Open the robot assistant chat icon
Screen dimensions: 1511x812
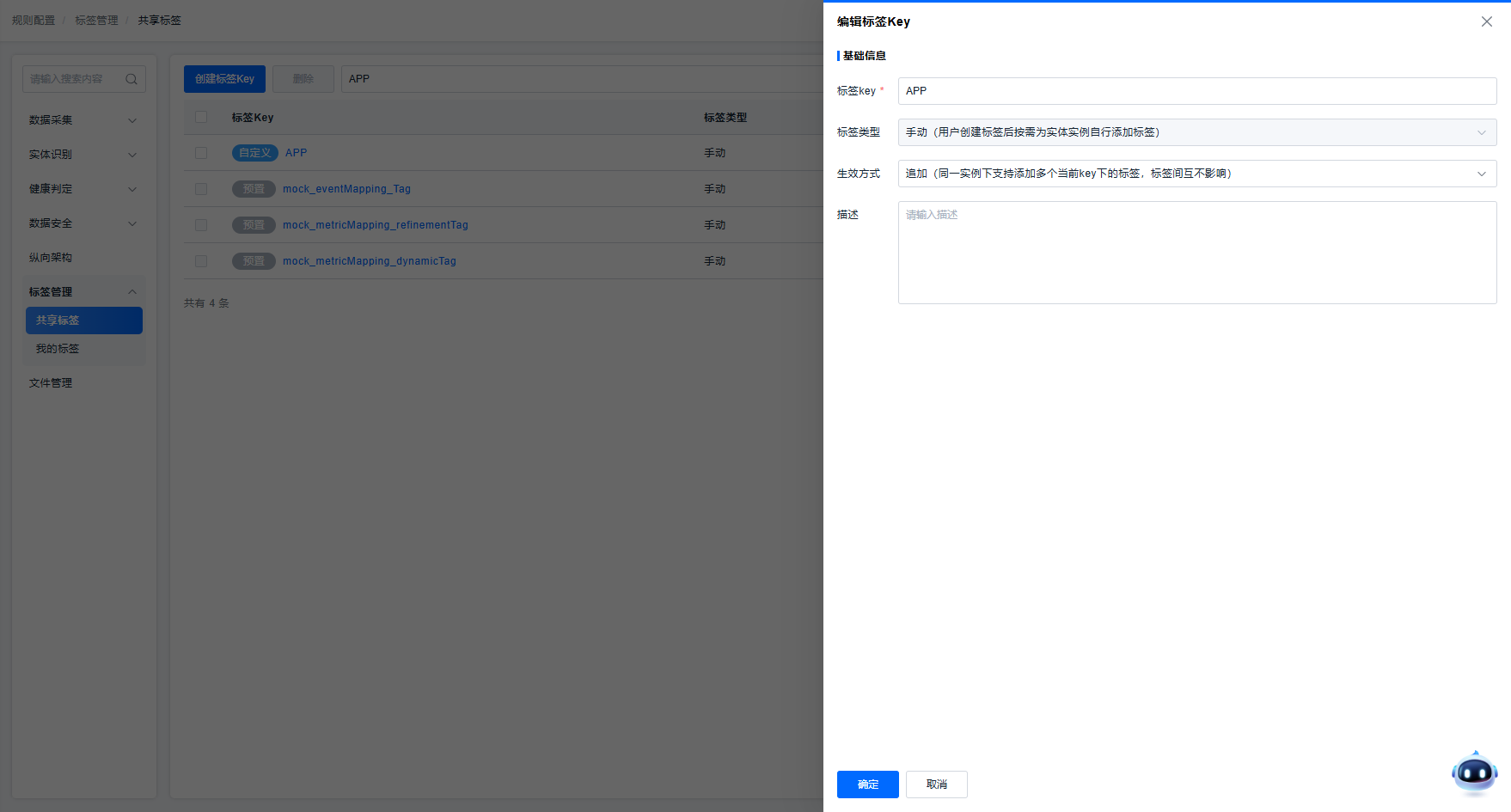(1474, 773)
